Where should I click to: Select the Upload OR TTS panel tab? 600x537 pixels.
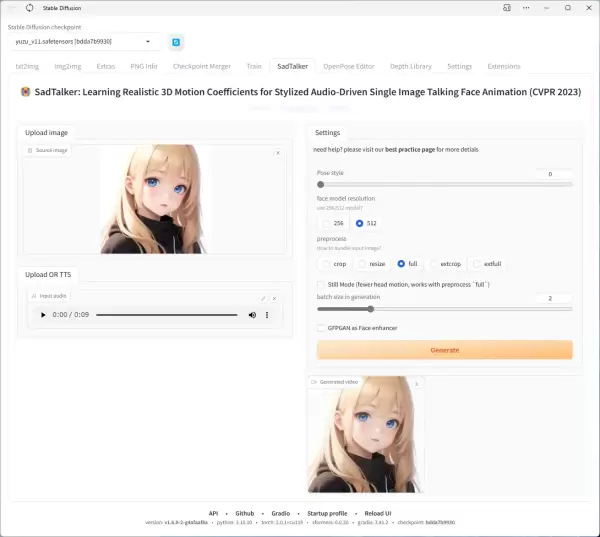coord(48,275)
